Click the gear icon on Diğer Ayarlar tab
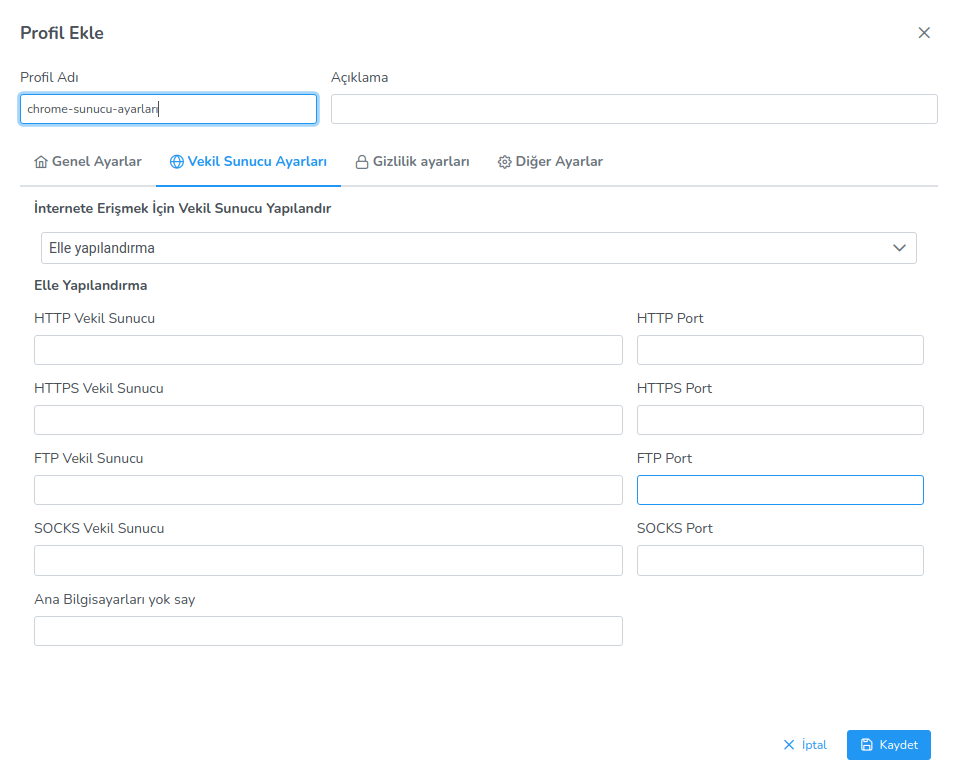957x780 pixels. point(505,162)
